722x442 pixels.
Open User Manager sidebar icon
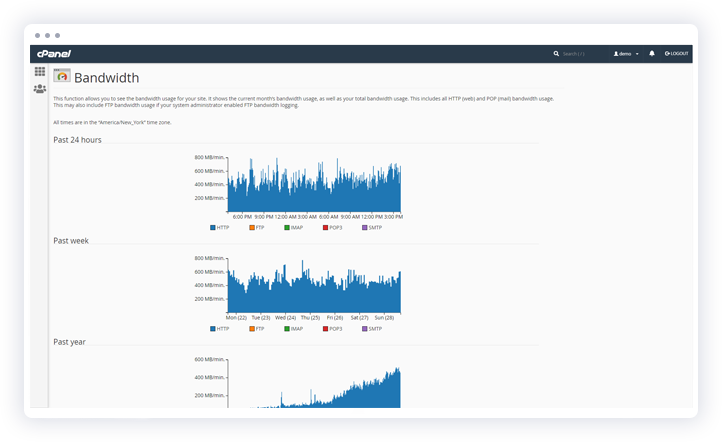click(40, 89)
